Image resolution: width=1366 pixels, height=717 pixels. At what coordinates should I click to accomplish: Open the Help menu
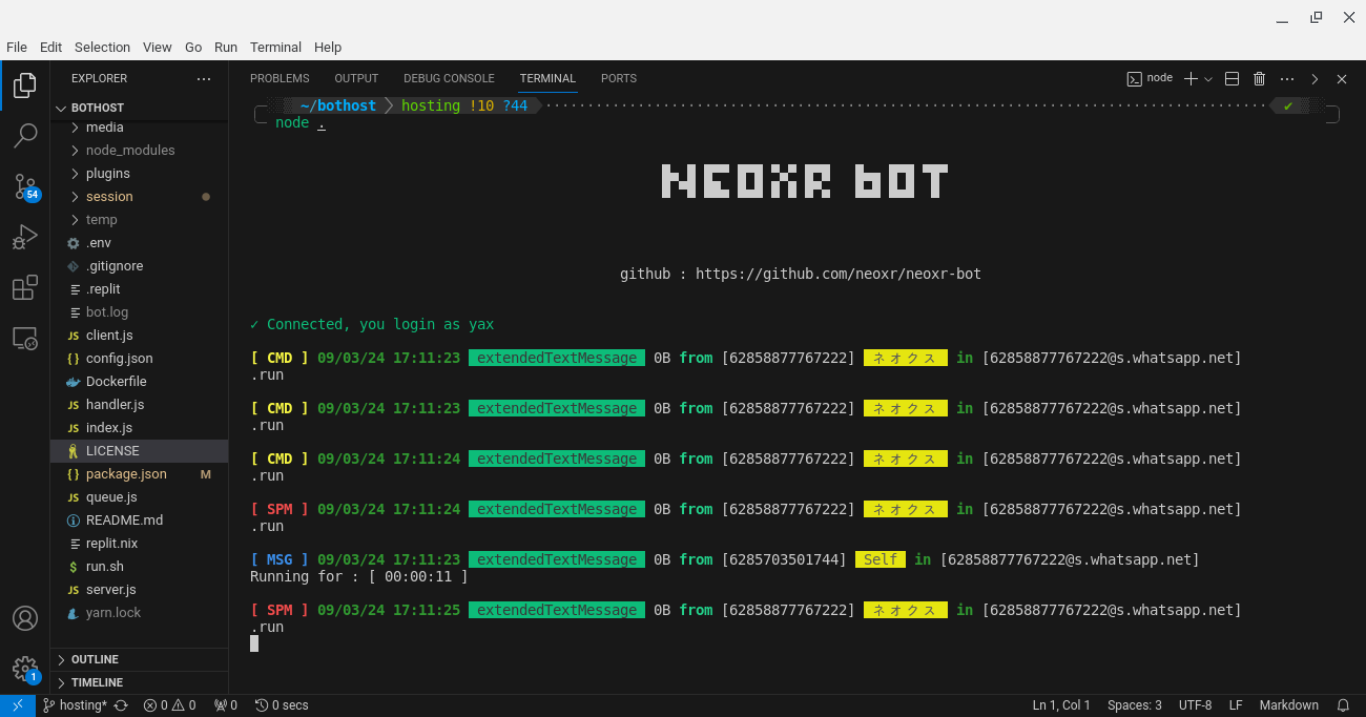tap(328, 47)
